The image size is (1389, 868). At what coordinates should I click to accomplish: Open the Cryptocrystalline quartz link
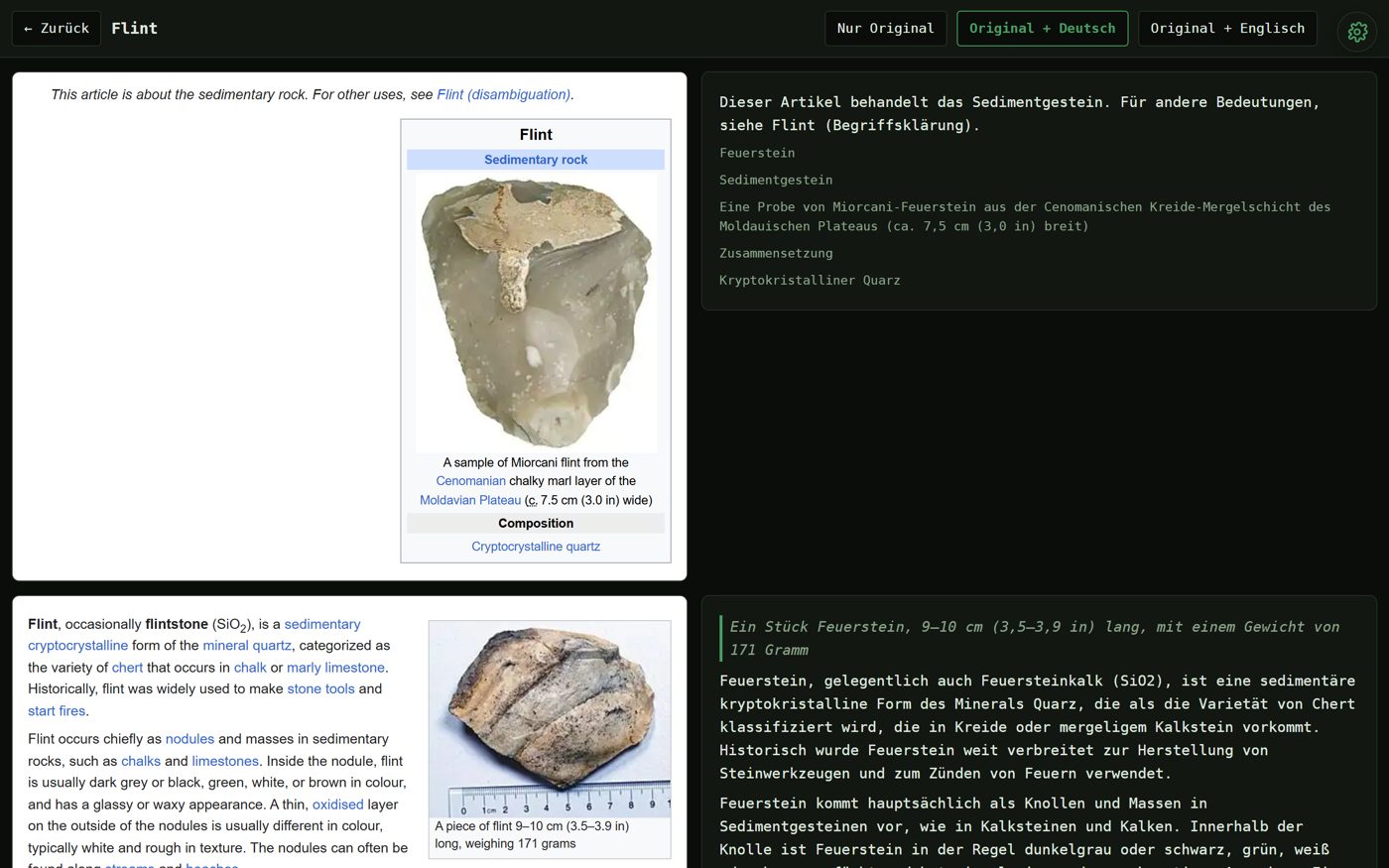[x=536, y=547]
